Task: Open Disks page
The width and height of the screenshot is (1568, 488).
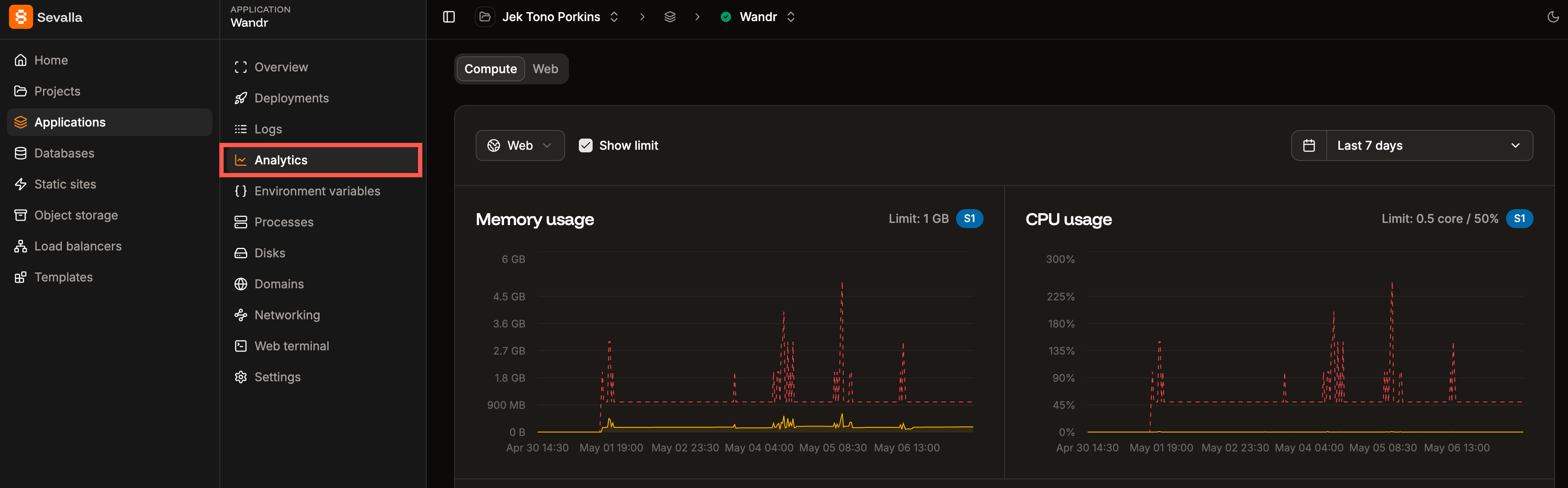Action: pos(323,254)
